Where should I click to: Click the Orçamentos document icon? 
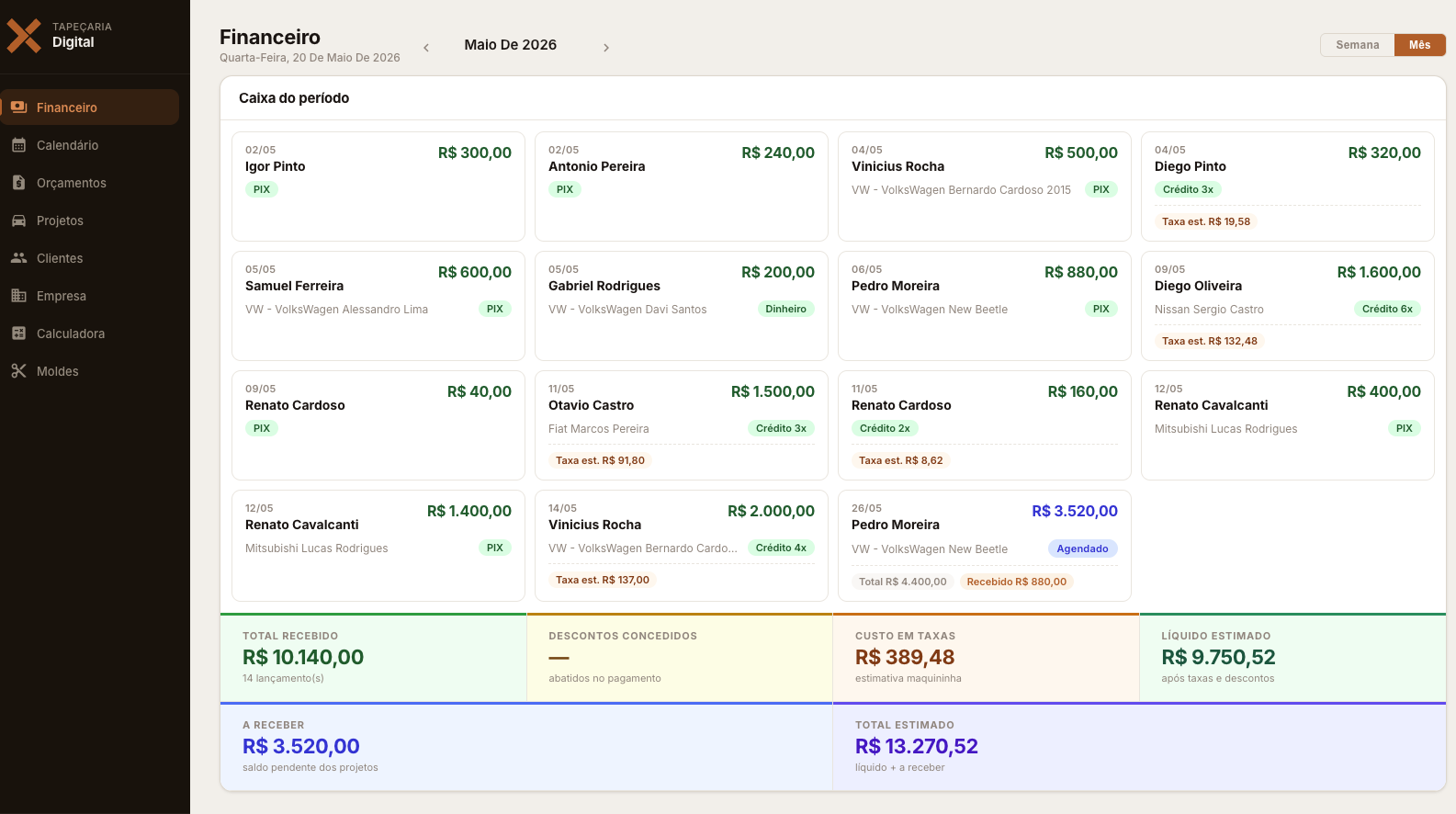tap(18, 183)
